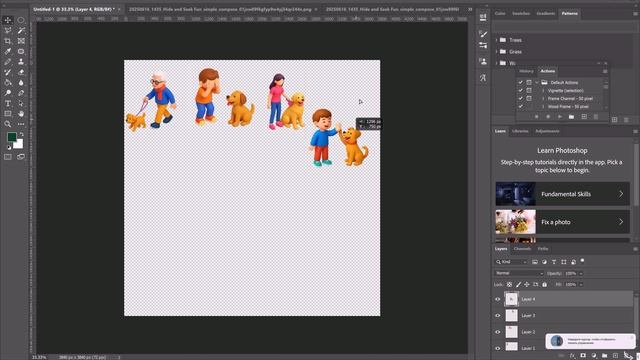The image size is (640, 360).
Task: Select the Lasso tool
Action: point(8,31)
